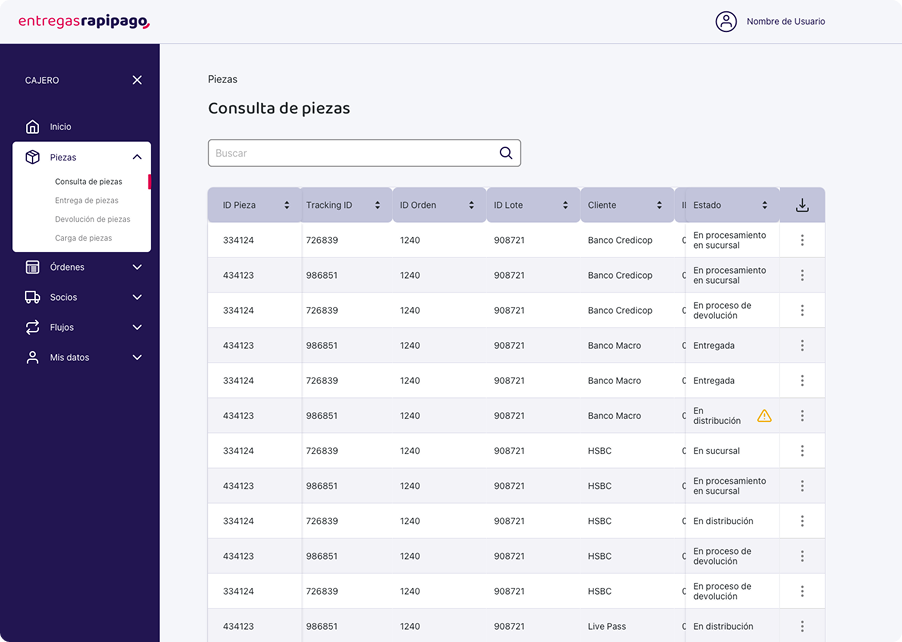The image size is (902, 642).
Task: Click the Socios truck icon
Action: 33,297
